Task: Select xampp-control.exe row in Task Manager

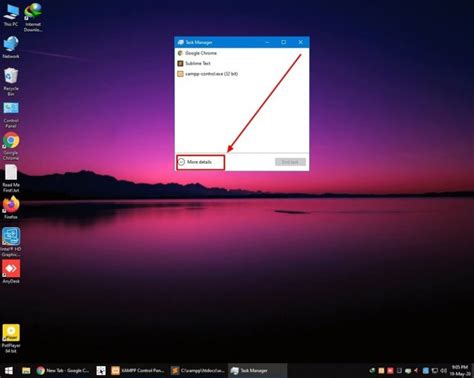Action: point(242,74)
